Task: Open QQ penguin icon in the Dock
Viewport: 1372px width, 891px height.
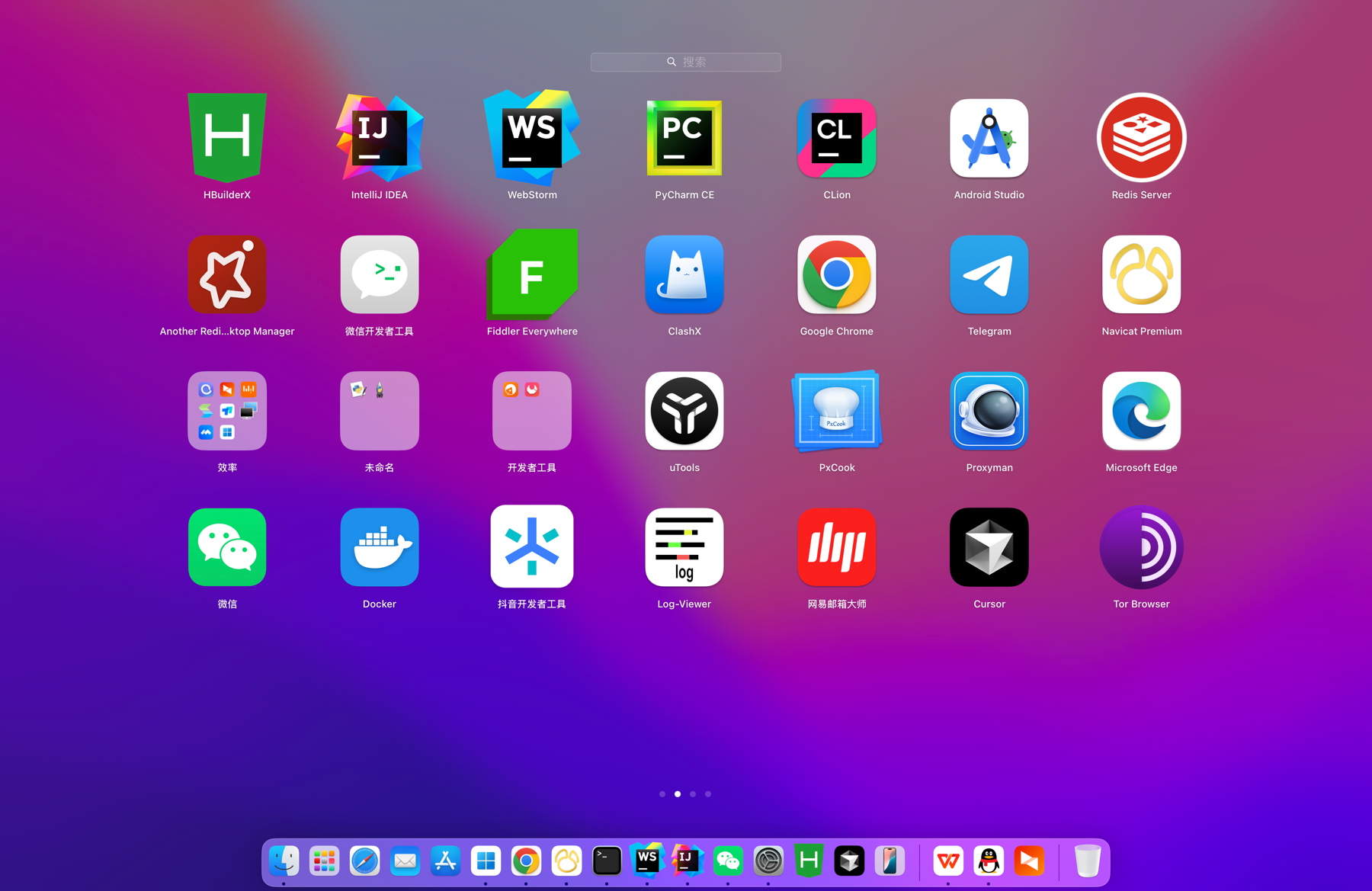Action: (989, 861)
